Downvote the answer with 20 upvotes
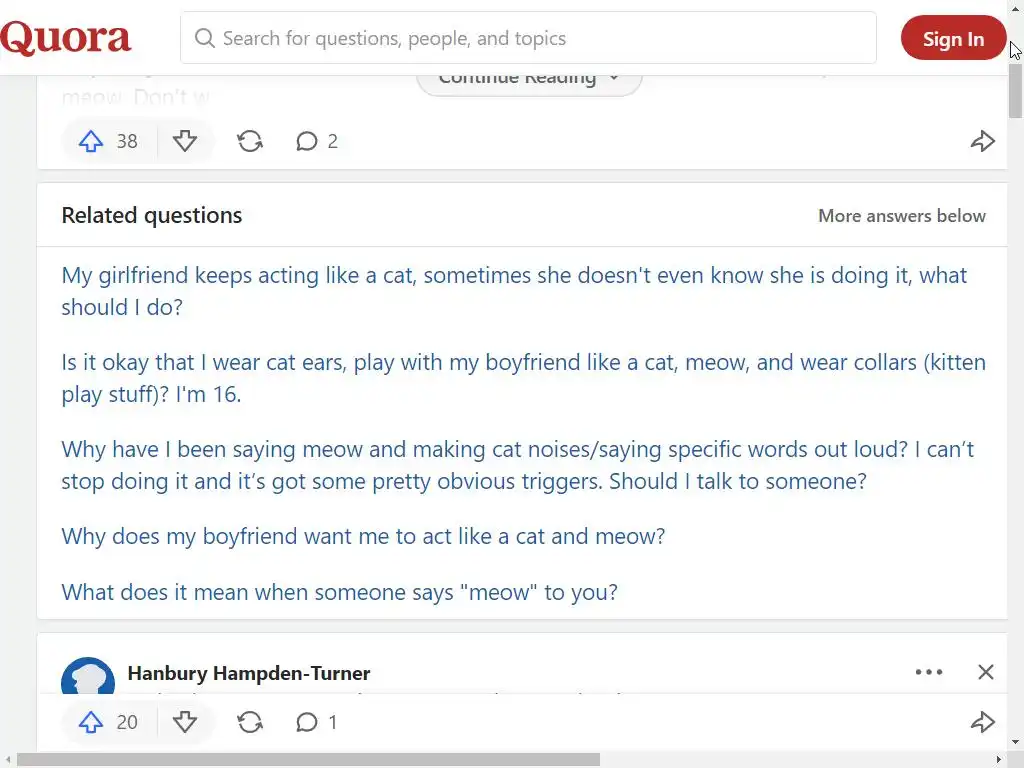 coord(185,722)
